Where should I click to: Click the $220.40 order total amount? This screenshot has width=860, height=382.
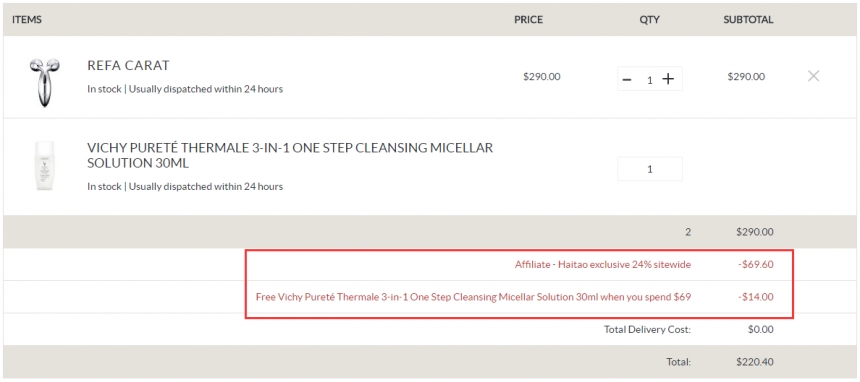(756, 362)
